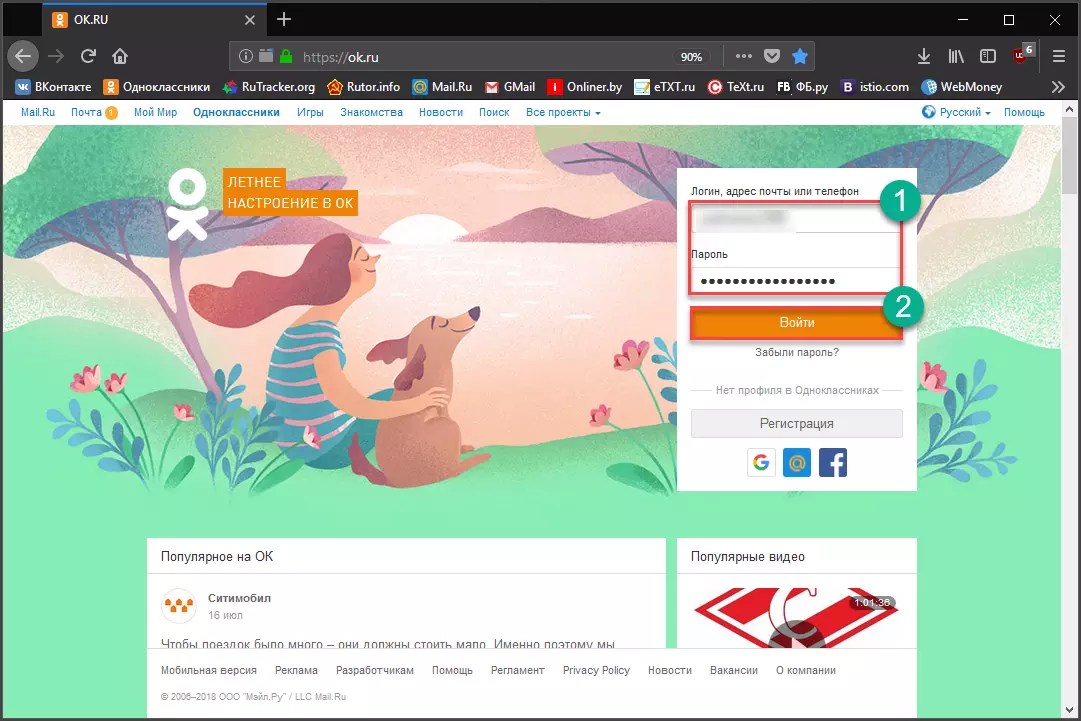The image size is (1081, 721).
Task: Open the TeXt.ru bookmark
Action: click(x=736, y=87)
